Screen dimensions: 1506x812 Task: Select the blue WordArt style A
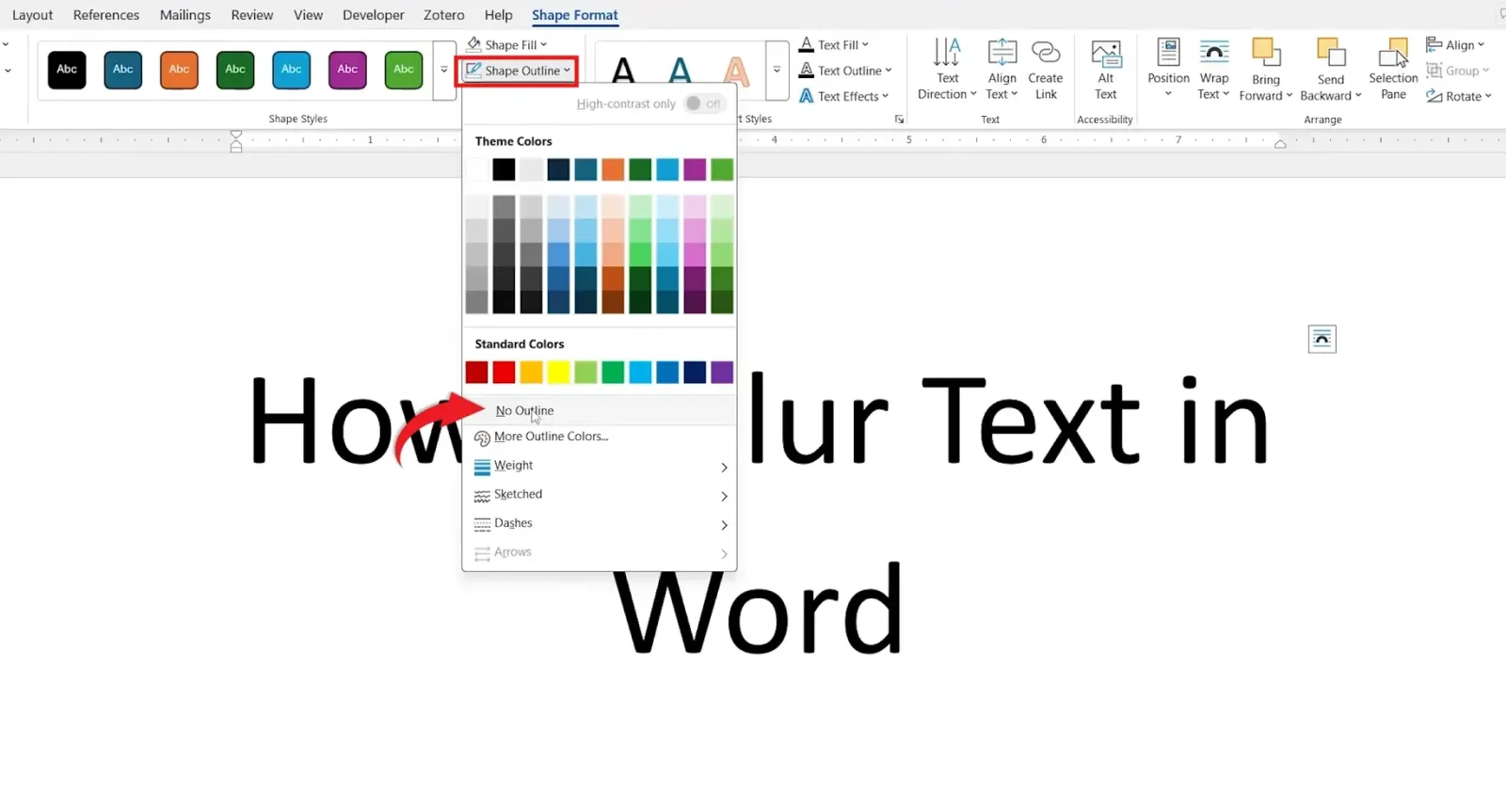[x=680, y=71]
